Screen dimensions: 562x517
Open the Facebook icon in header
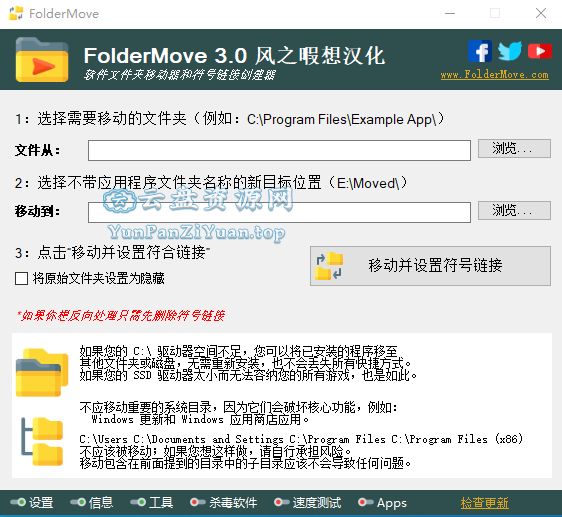(x=480, y=51)
